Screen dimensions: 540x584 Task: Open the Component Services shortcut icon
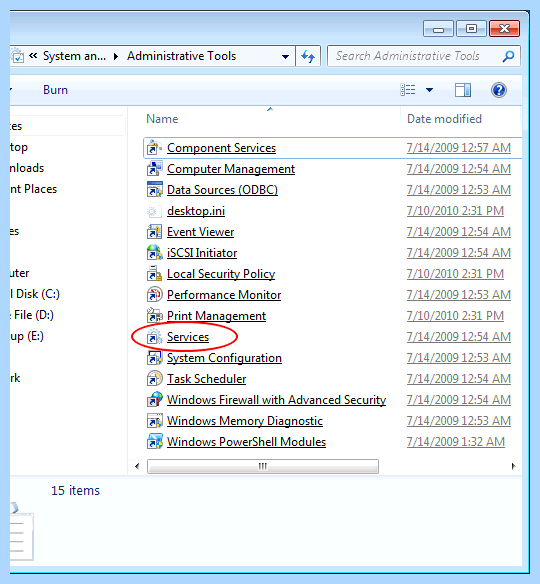[154, 148]
